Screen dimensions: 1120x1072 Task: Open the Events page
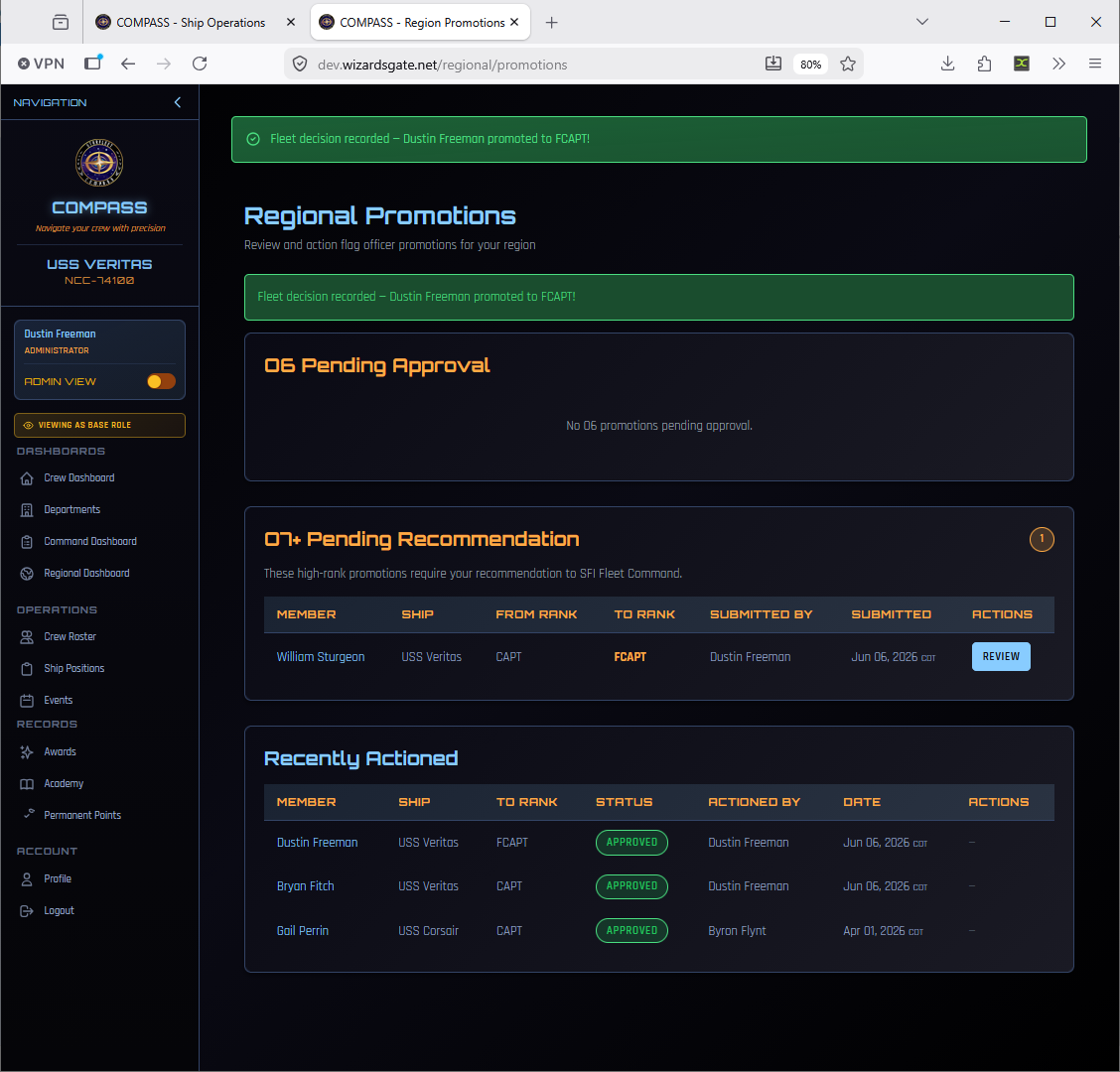coord(58,700)
